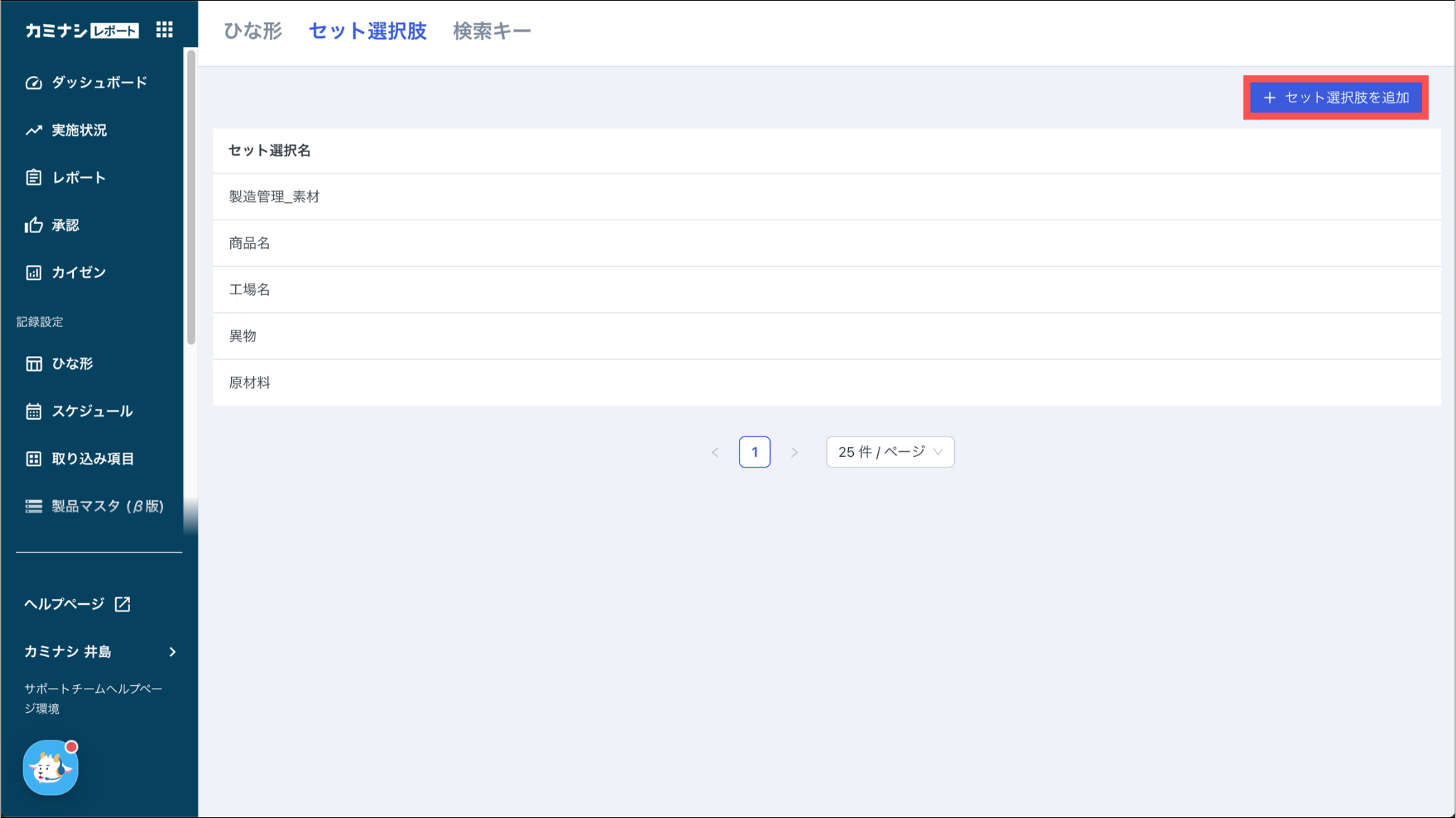Go to the next page arrow

click(x=794, y=453)
